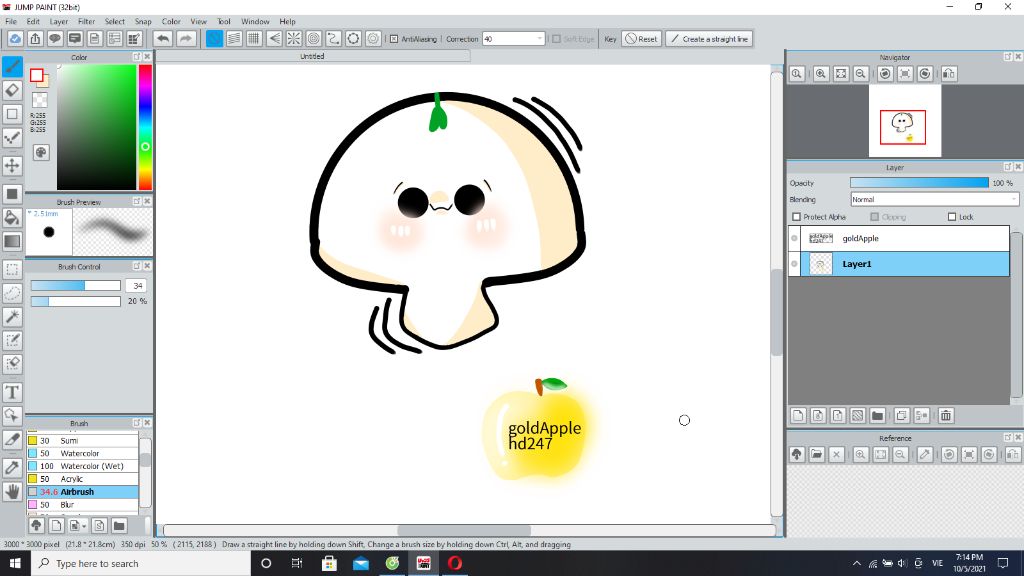Enable the radial snap guide
Screen dimensions: 1024x576
pyautogui.click(x=294, y=39)
